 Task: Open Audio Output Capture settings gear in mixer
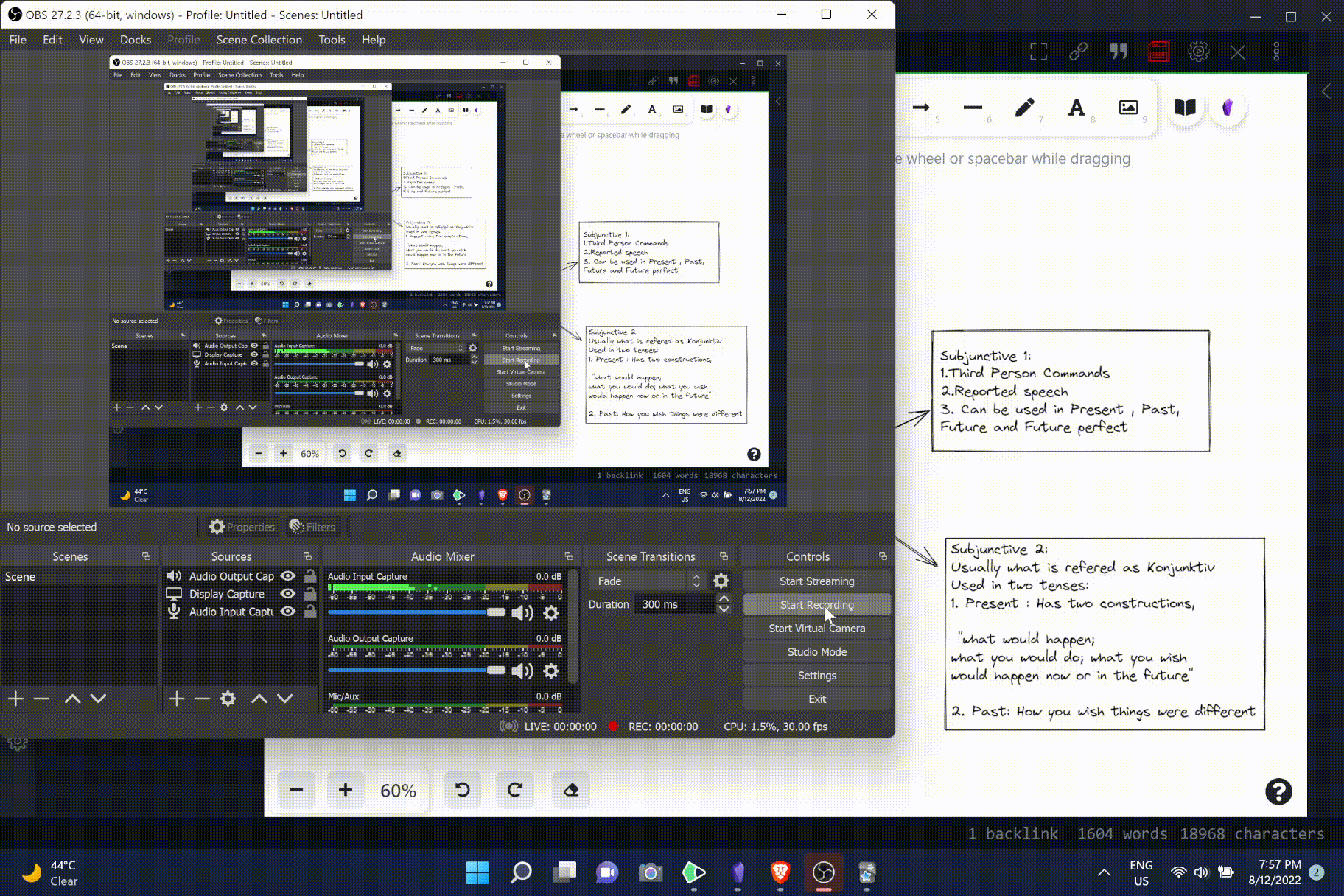pyautogui.click(x=551, y=671)
